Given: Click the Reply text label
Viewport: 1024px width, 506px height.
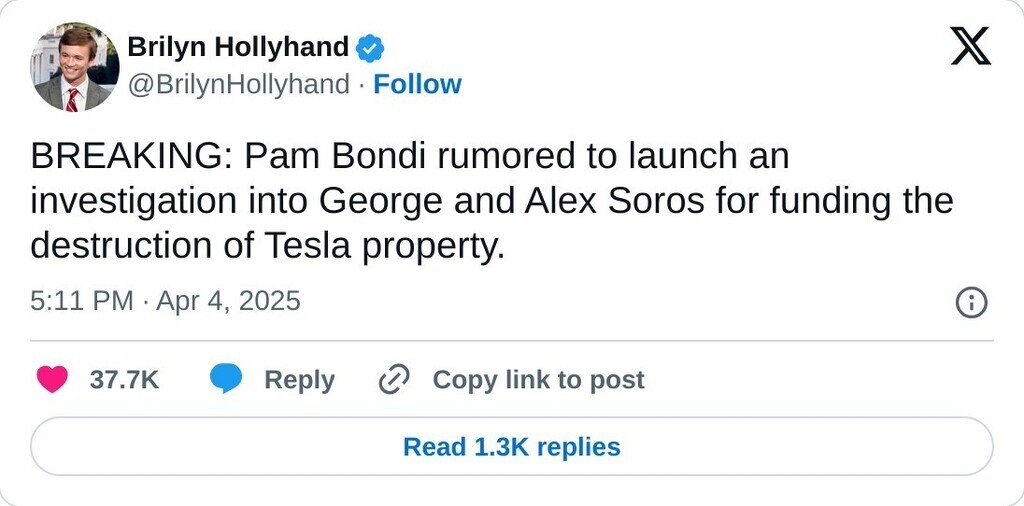Looking at the screenshot, I should [x=299, y=380].
